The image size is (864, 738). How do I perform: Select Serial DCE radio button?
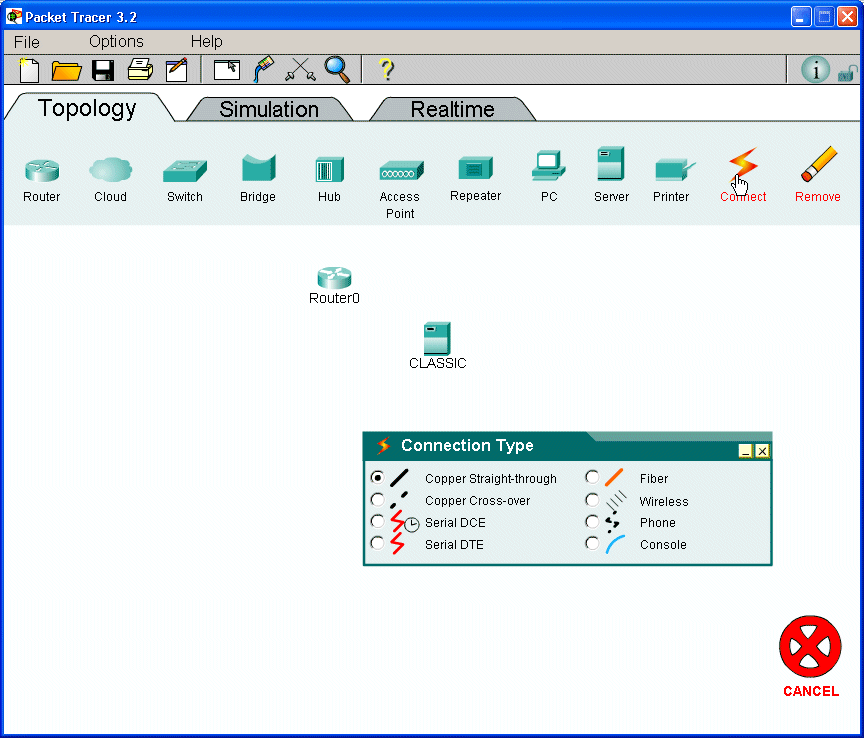[x=377, y=521]
